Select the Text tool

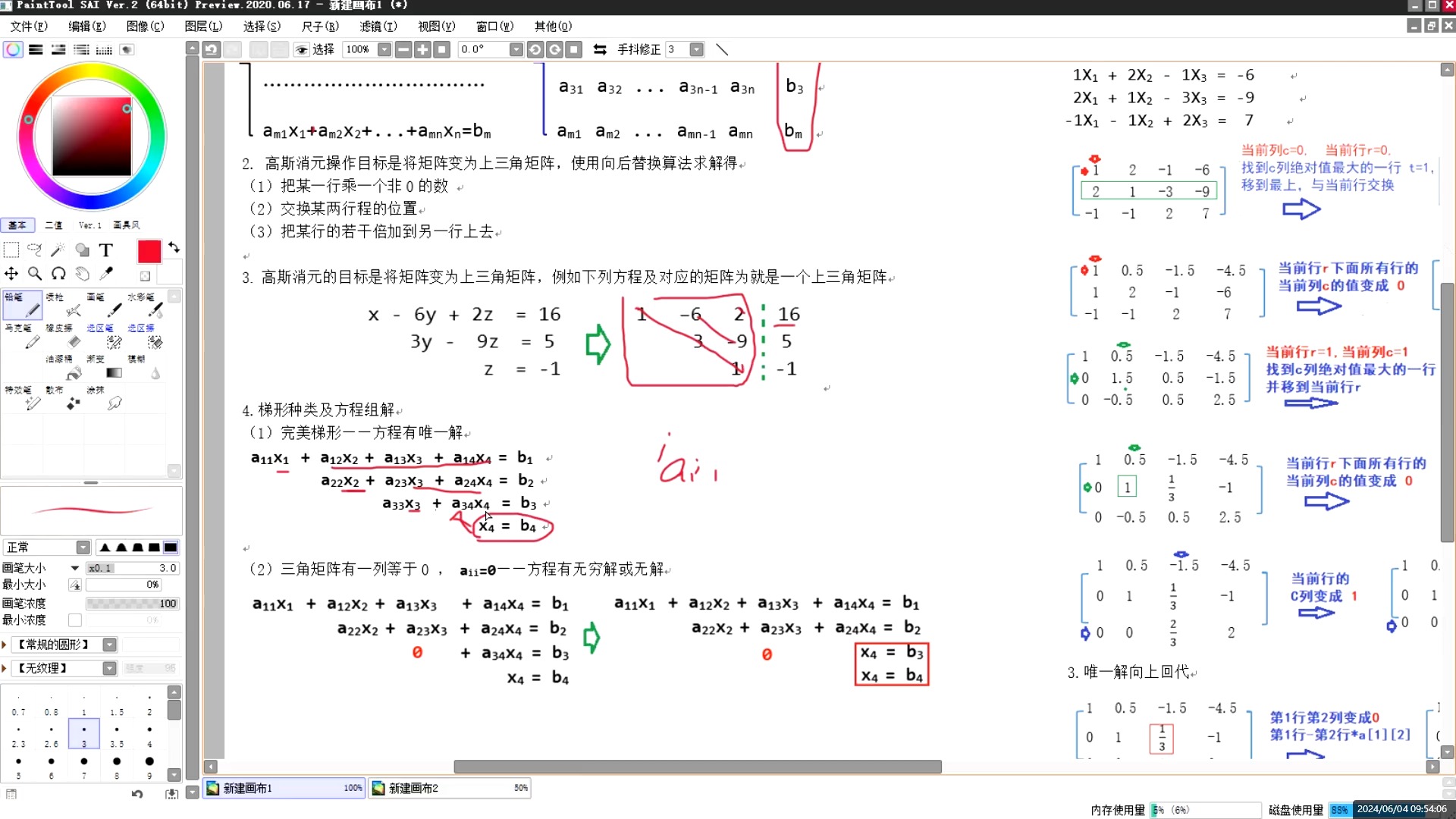pos(106,249)
